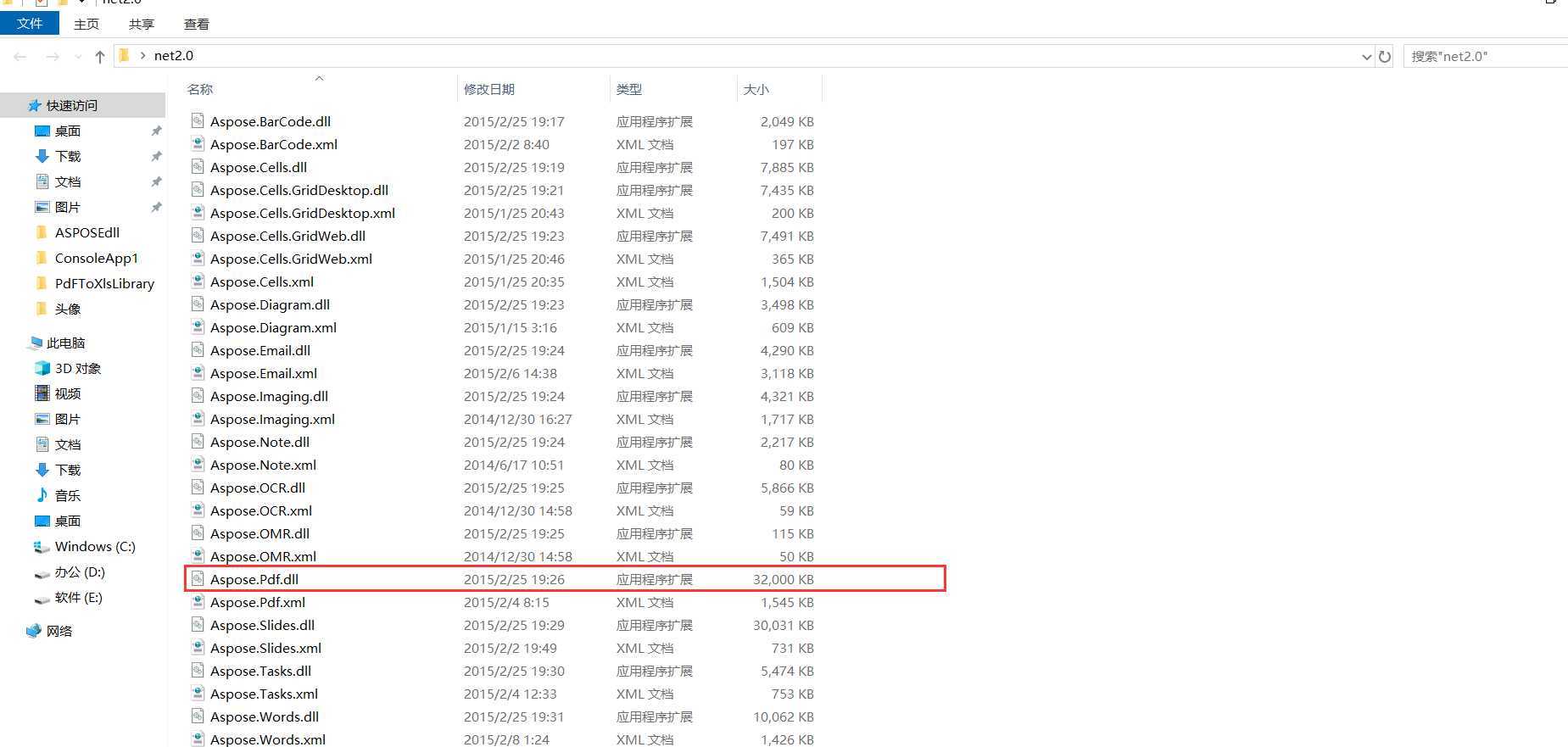Screen dimensions: 1568x747
Task: Select the Aspose.Pdf.dll file icon
Action: (x=198, y=578)
